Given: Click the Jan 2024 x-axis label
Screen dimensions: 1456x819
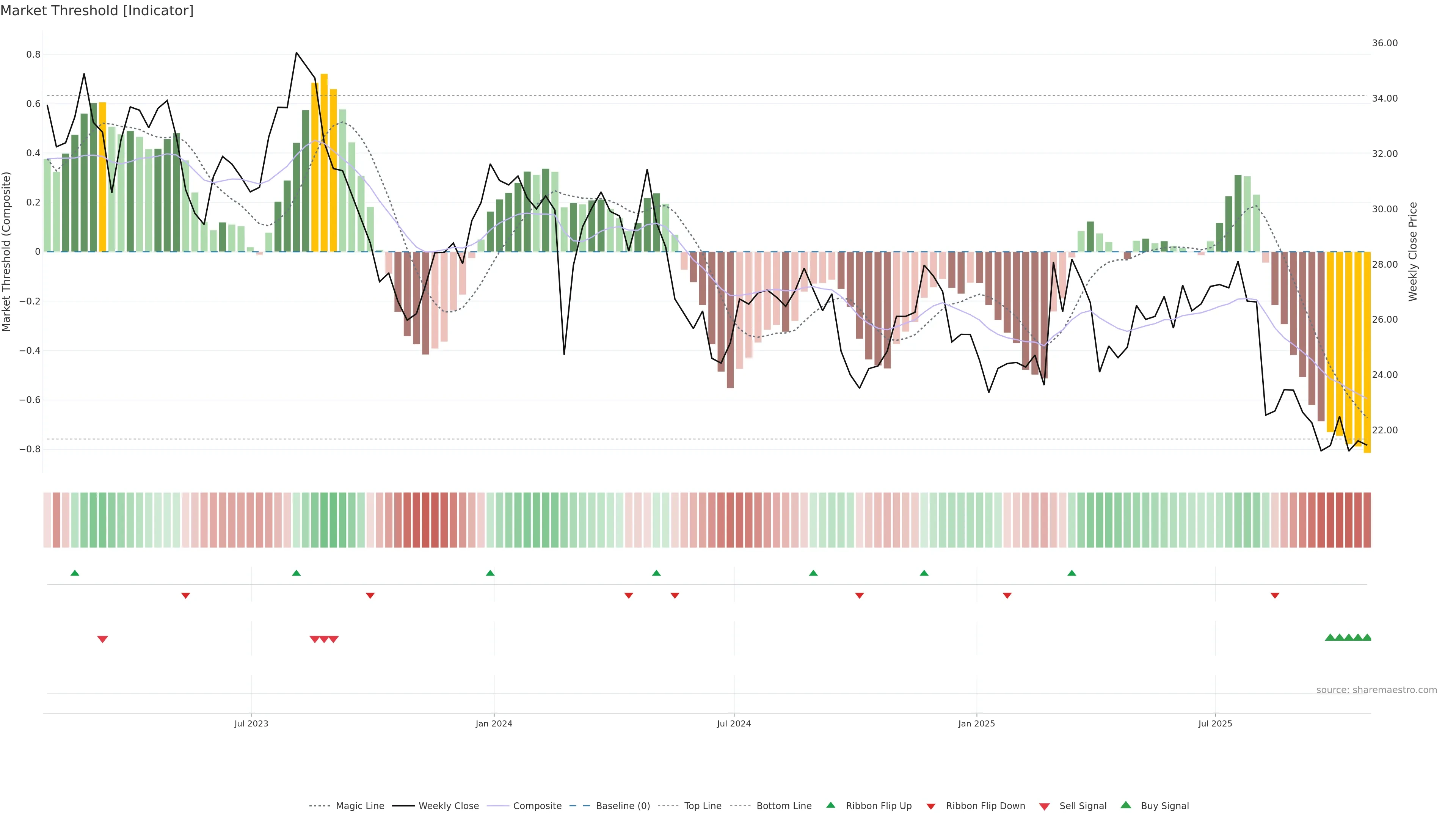Looking at the screenshot, I should tap(493, 723).
